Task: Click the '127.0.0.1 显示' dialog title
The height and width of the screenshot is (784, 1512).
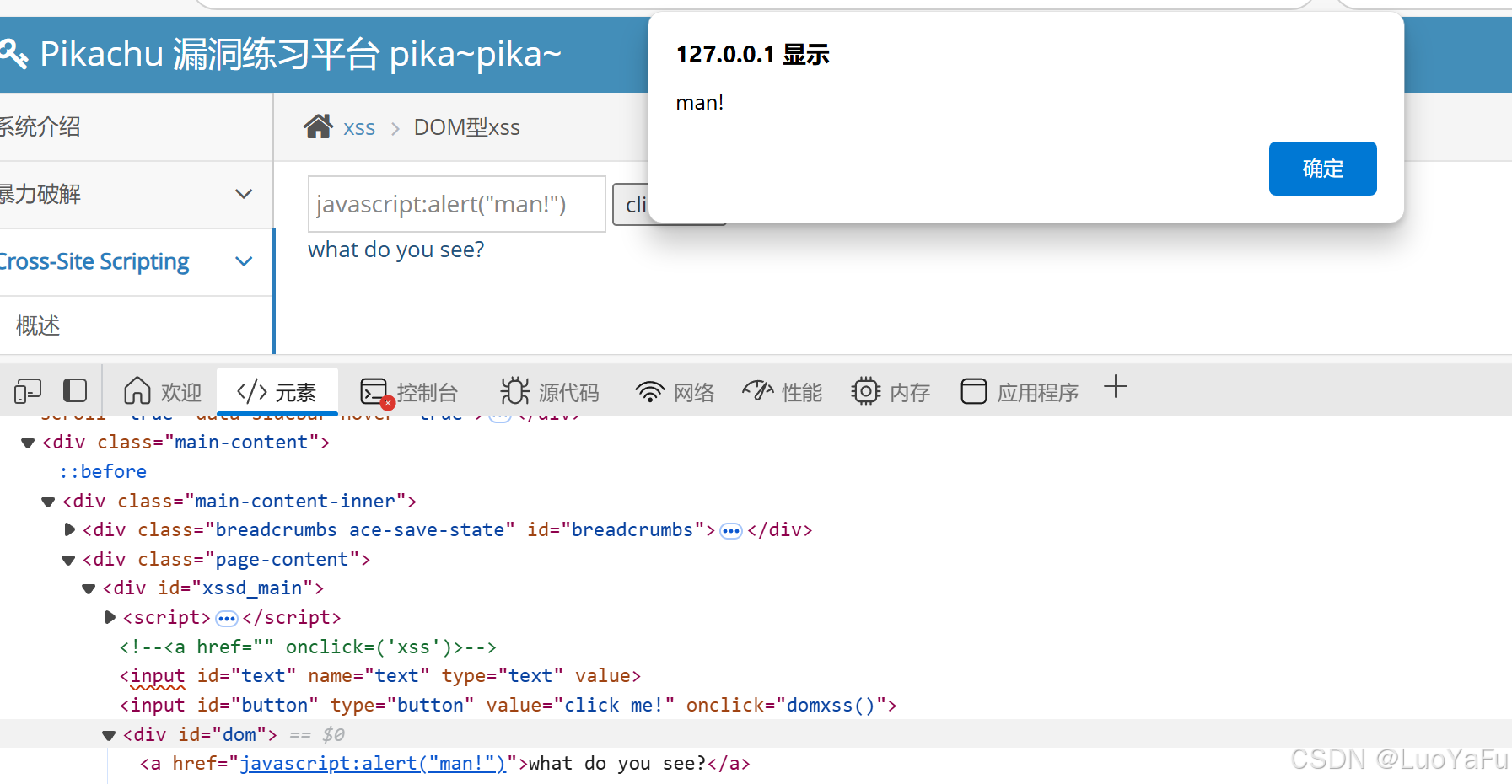Action: (753, 55)
